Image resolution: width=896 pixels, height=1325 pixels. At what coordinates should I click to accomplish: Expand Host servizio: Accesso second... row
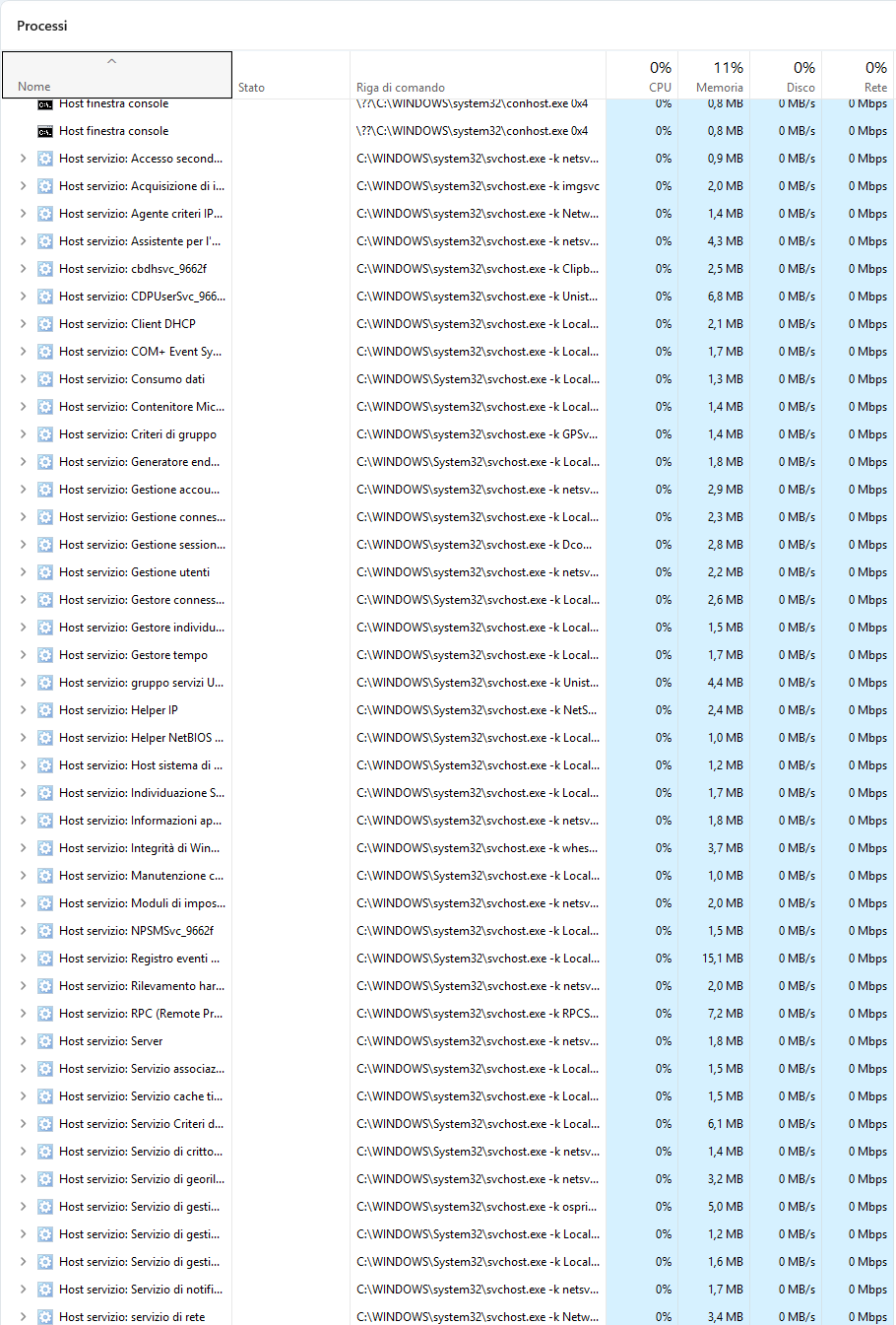point(24,158)
